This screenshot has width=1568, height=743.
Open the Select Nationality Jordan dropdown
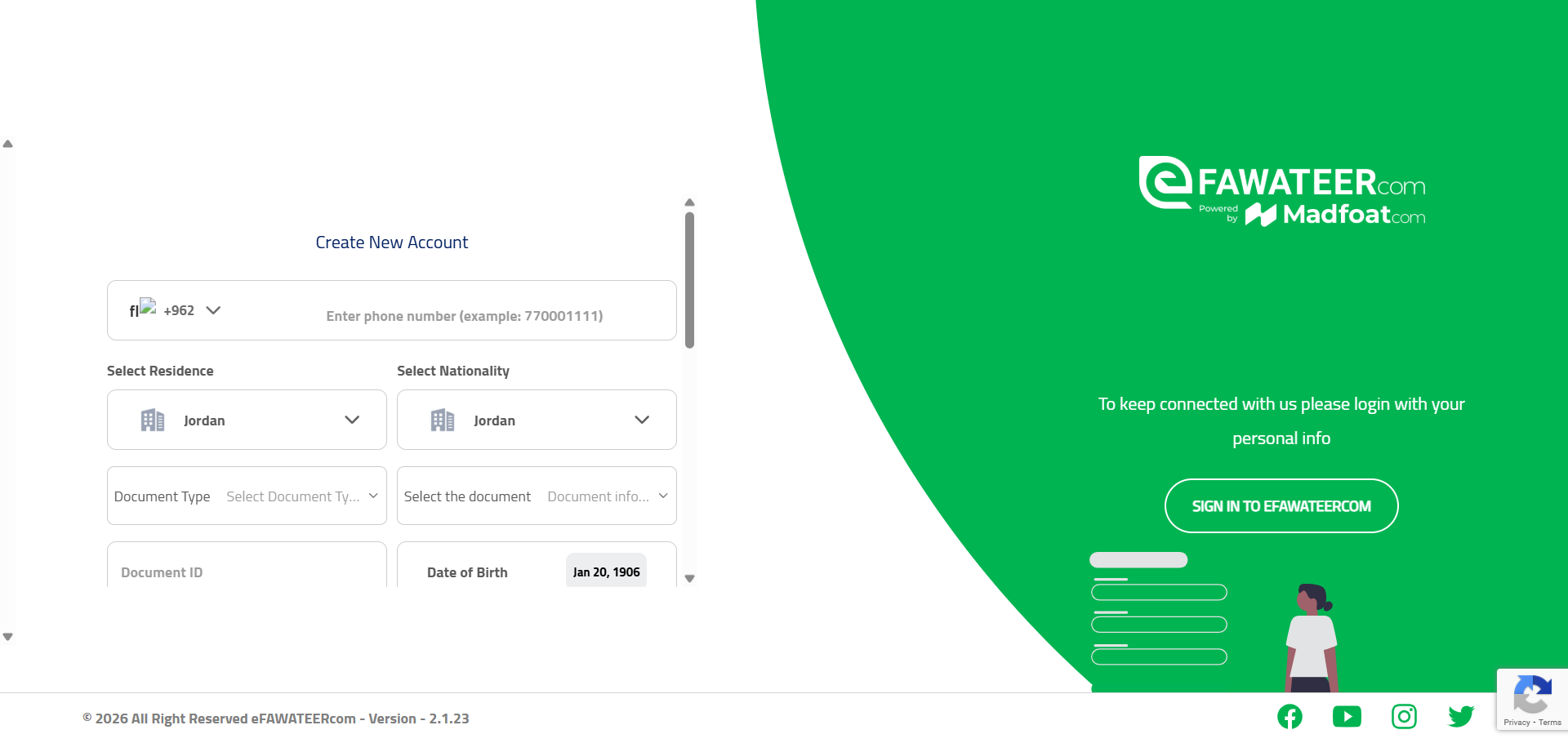point(537,420)
